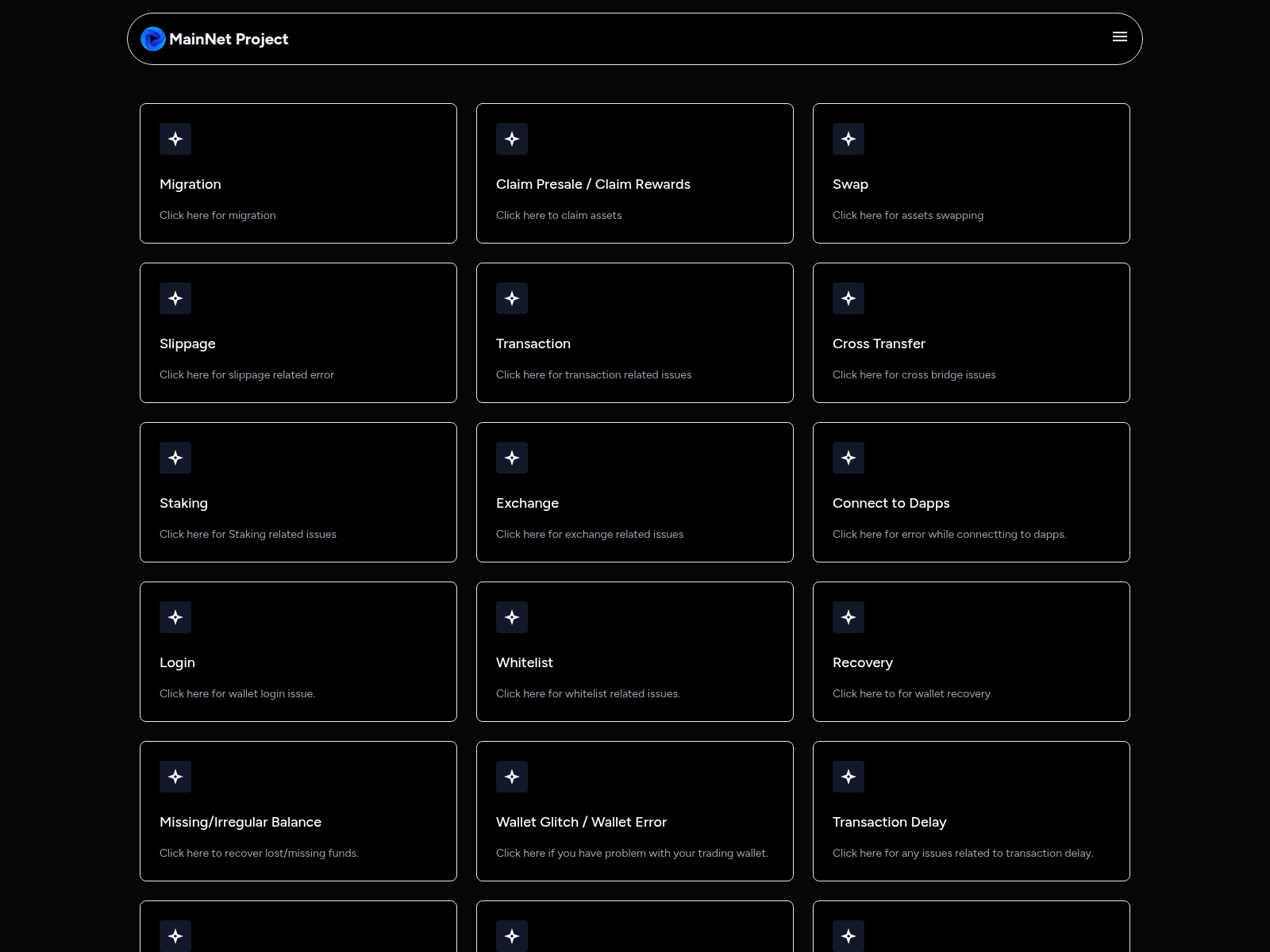Click the sparkle icon on the Staking card
1270x952 pixels.
(175, 458)
